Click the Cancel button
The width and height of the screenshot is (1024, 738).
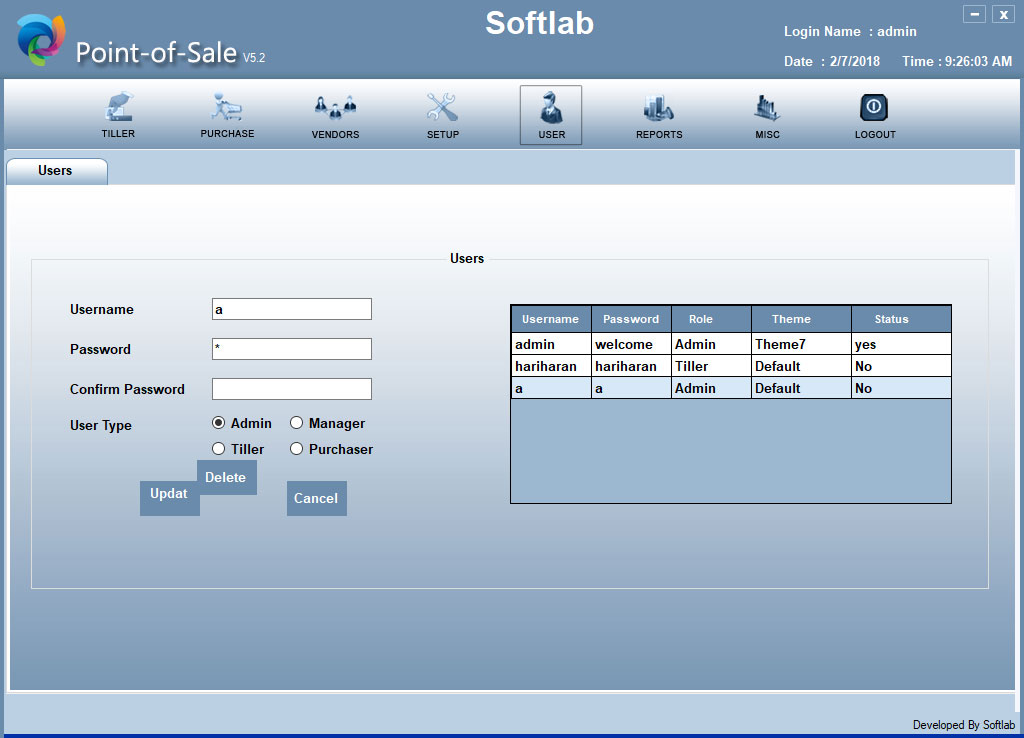316,498
